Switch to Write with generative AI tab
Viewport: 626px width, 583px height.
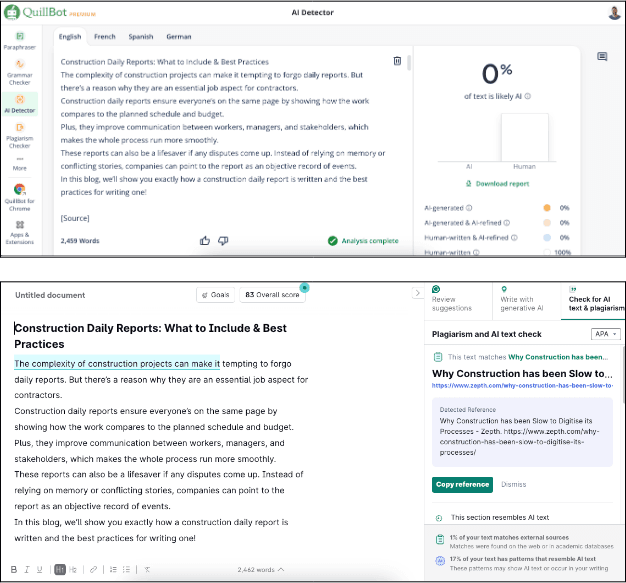pos(527,299)
